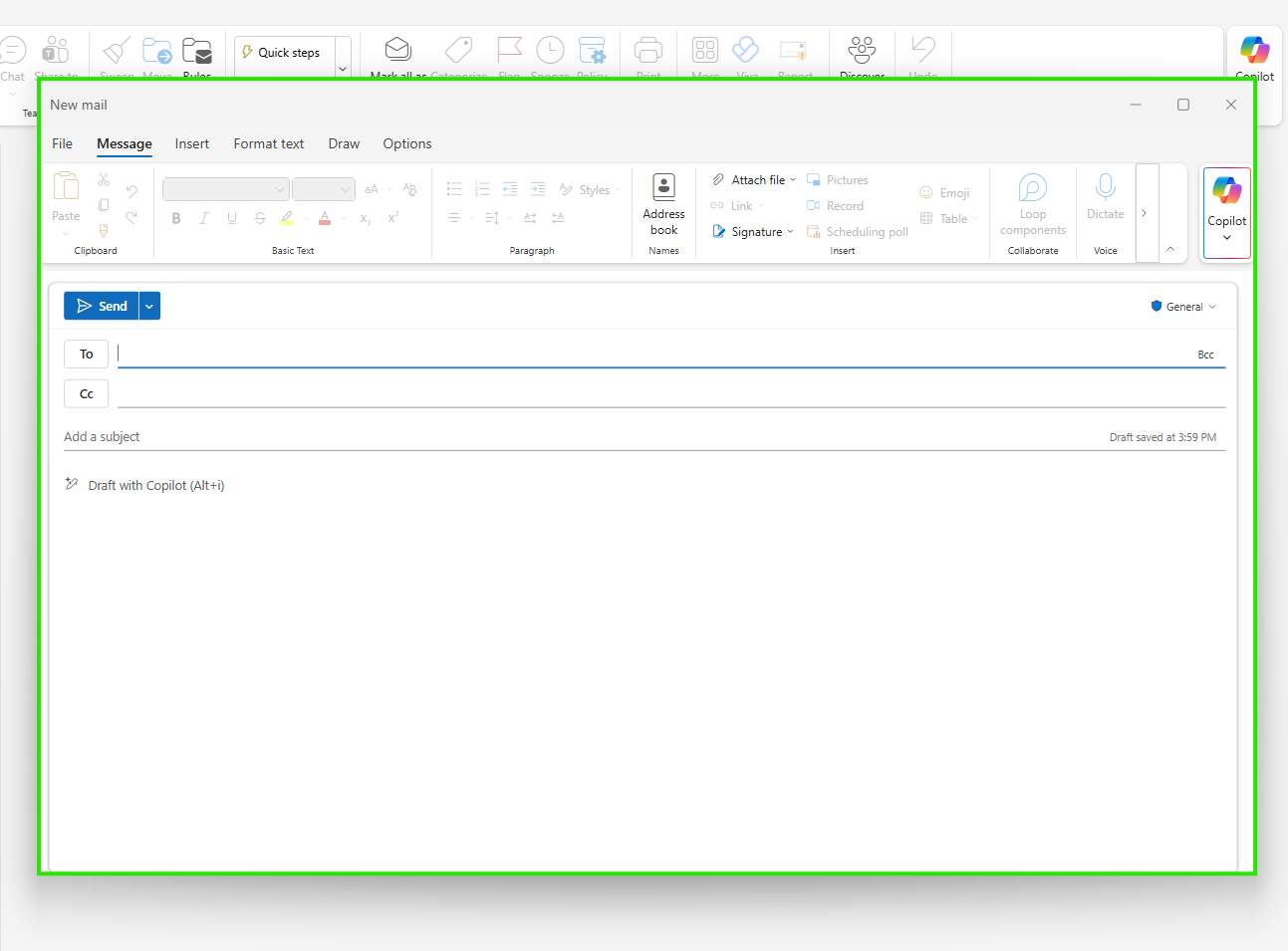Open the font name dropdown
Screen dimensions: 1288x951
(280, 189)
